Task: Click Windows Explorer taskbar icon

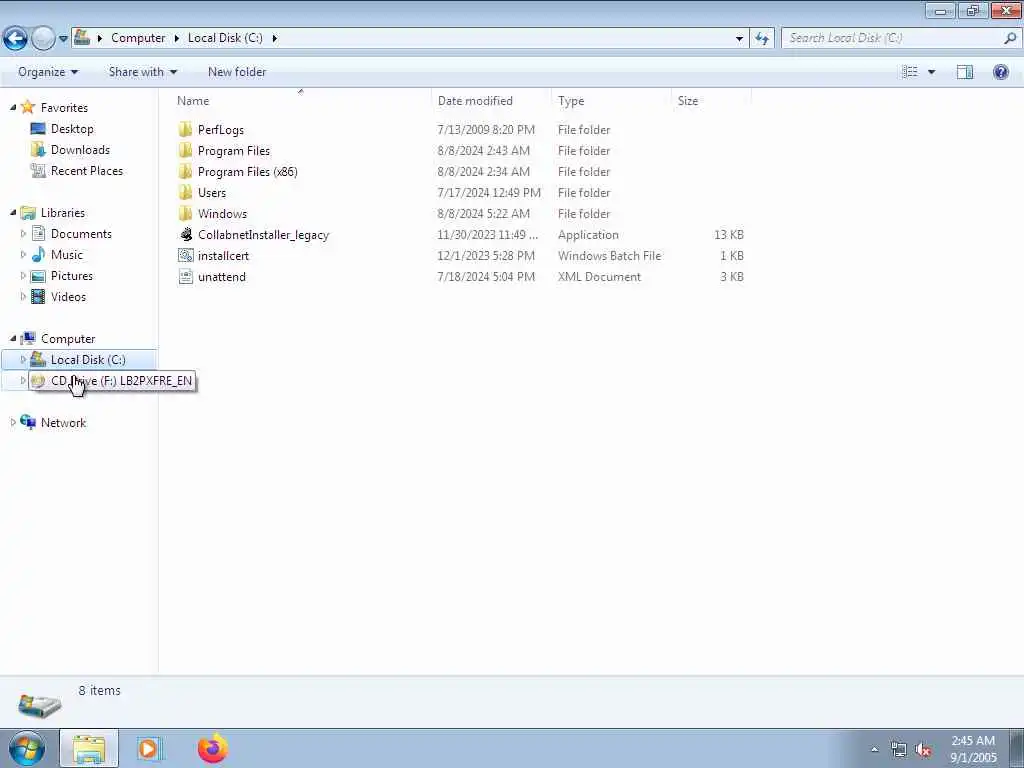Action: (x=89, y=748)
